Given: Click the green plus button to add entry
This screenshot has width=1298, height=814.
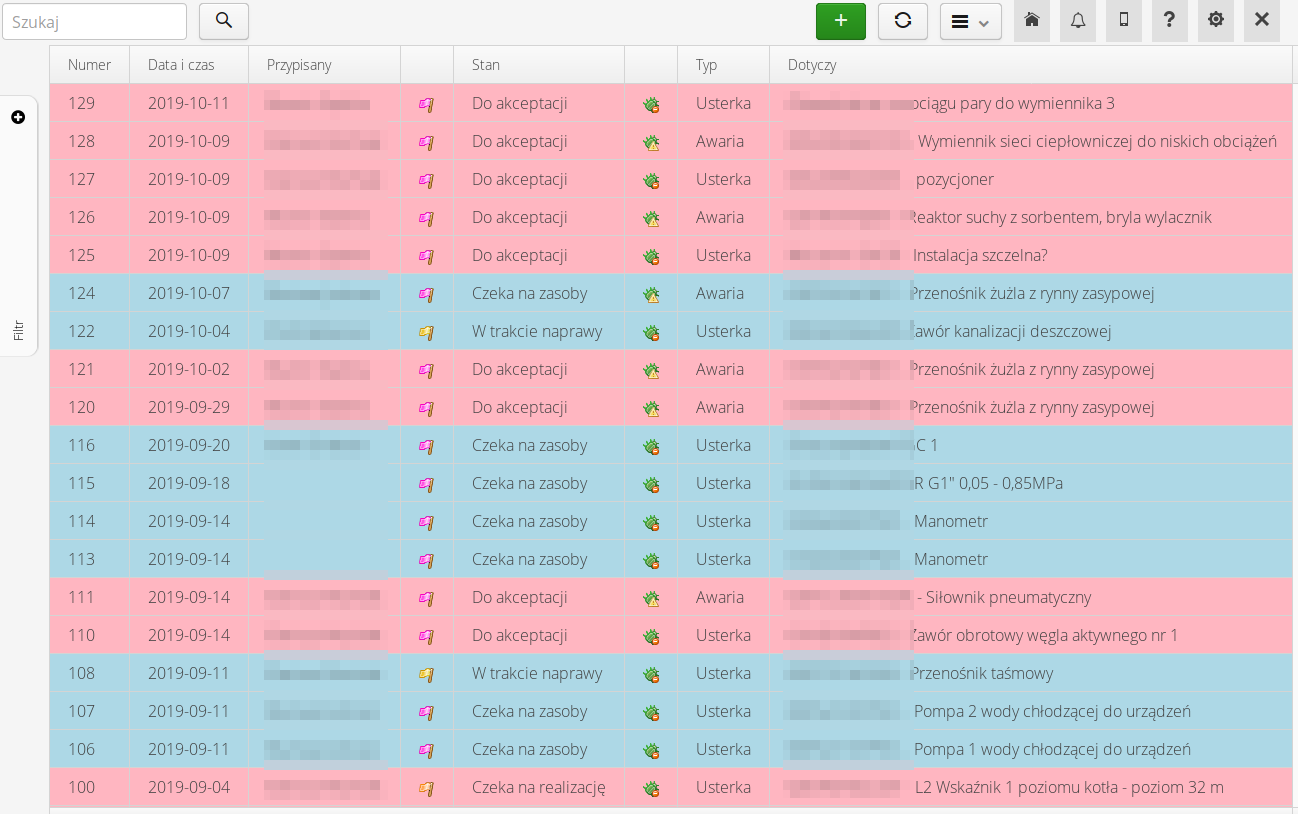Looking at the screenshot, I should 841,20.
